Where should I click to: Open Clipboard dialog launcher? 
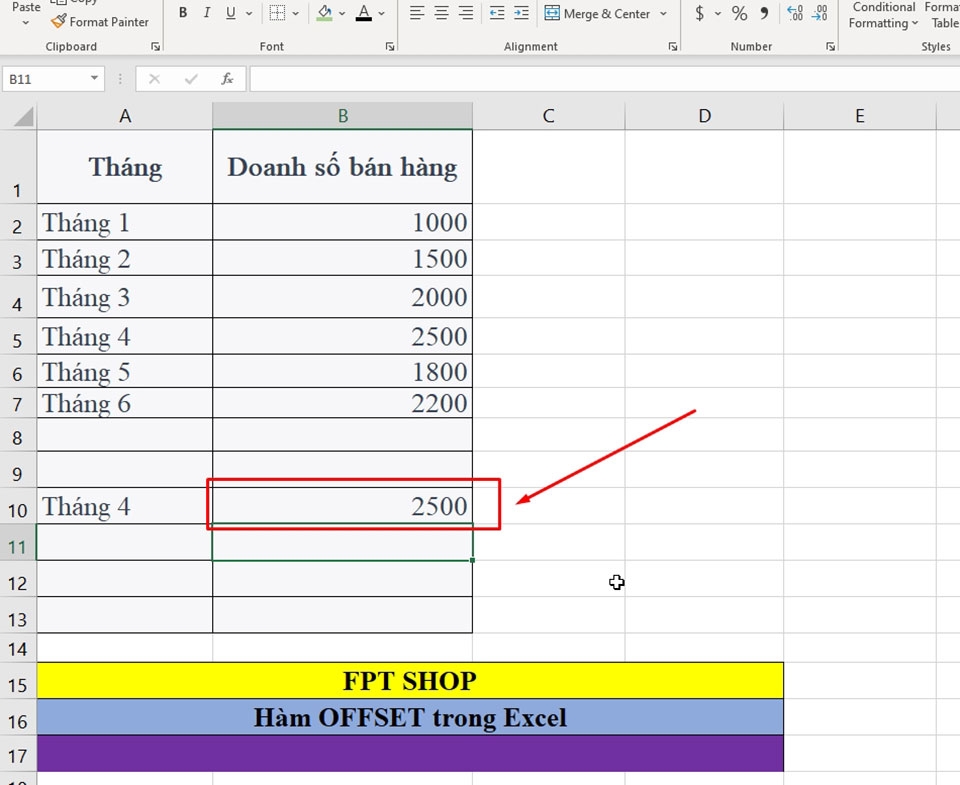[x=156, y=47]
